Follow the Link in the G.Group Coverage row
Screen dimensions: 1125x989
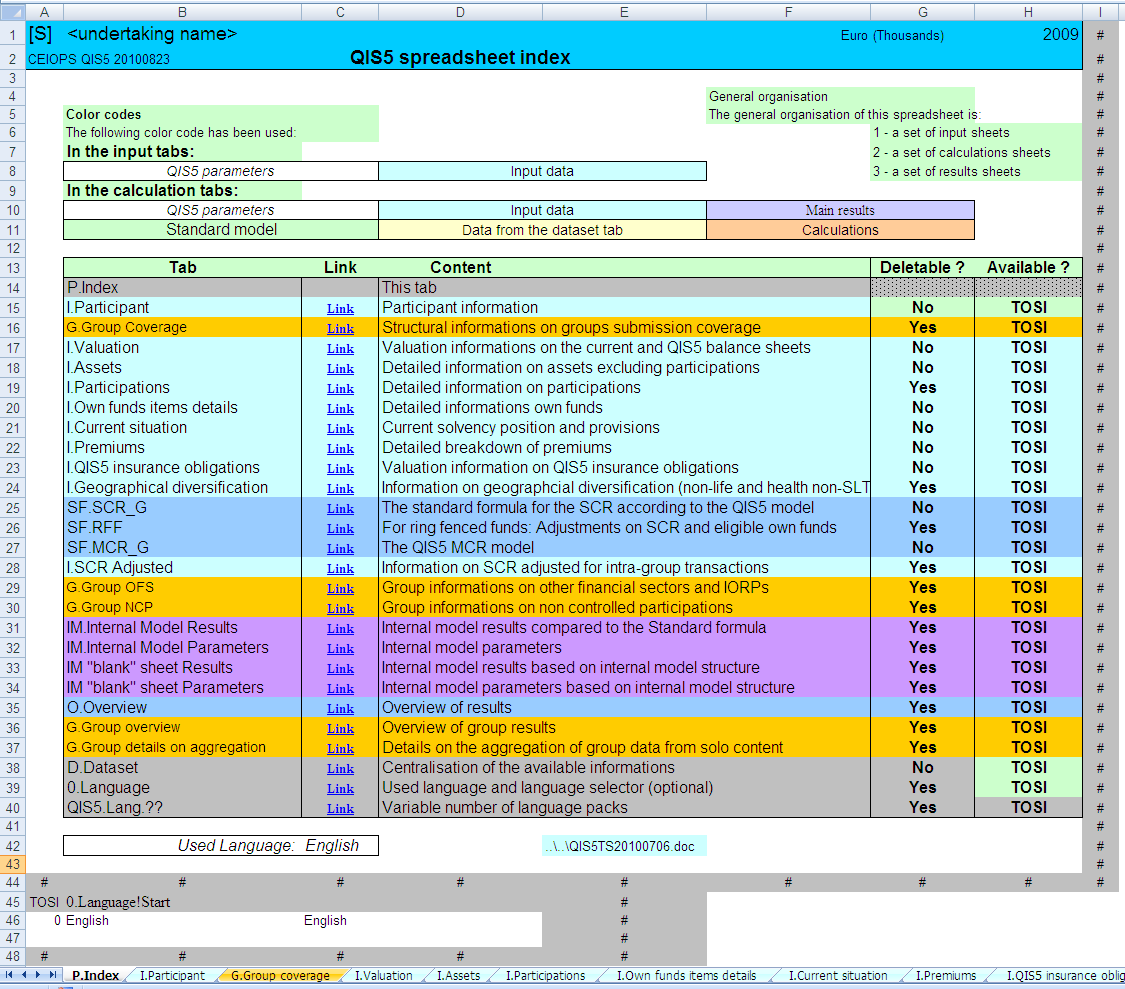[340, 329]
